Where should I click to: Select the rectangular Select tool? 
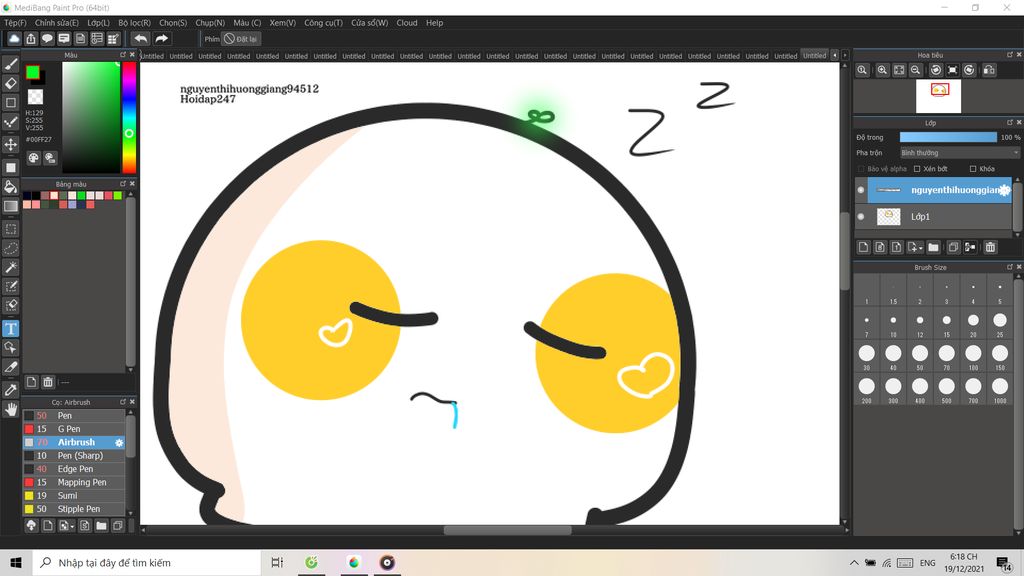tap(10, 229)
